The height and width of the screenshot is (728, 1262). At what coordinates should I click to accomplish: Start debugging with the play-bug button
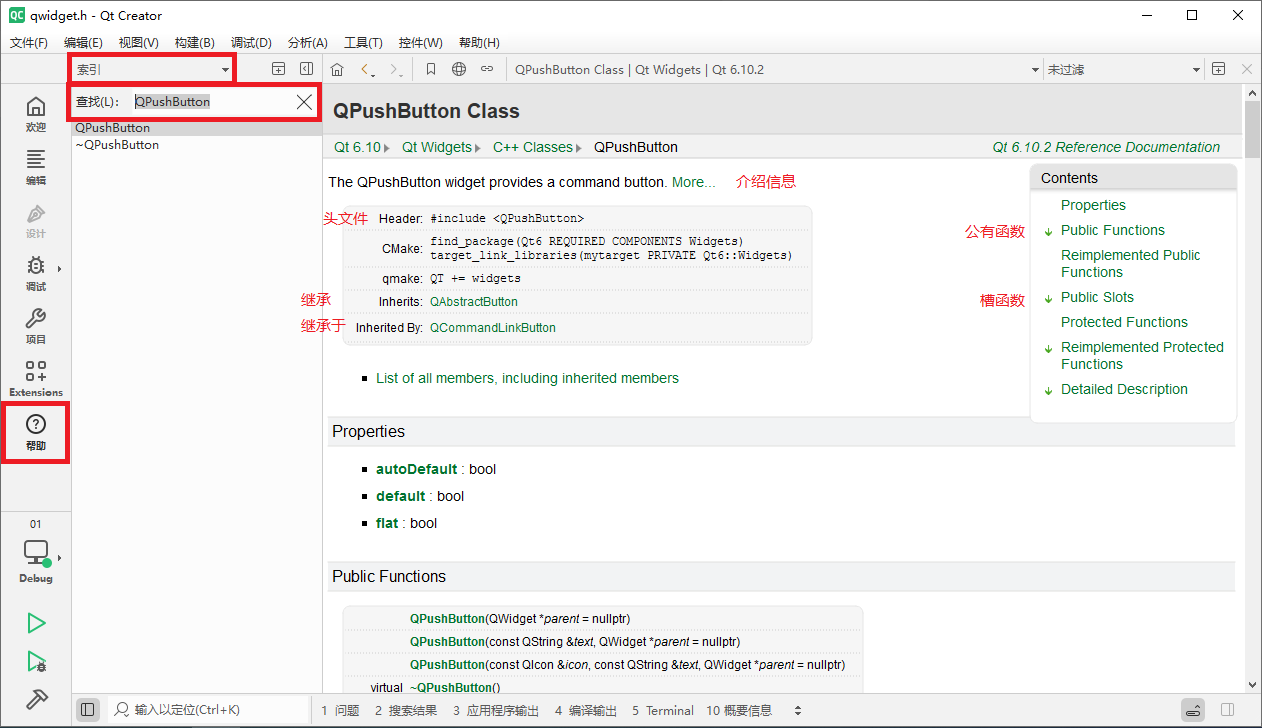click(x=36, y=661)
